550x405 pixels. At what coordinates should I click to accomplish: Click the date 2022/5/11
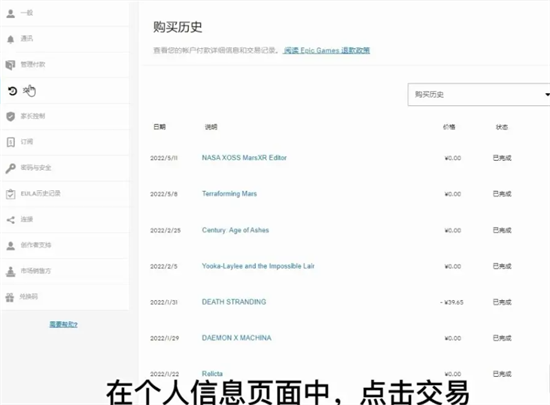(164, 158)
